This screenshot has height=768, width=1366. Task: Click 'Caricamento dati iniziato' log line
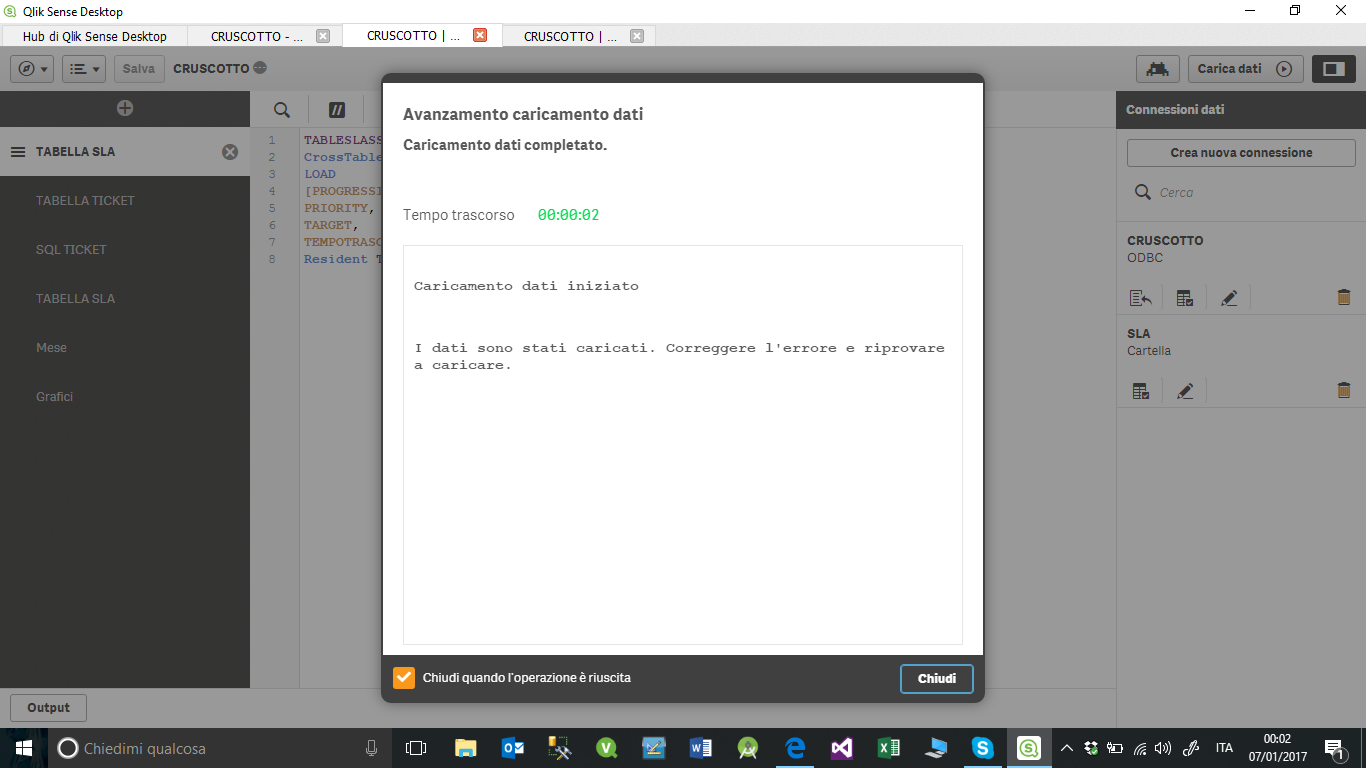coord(526,286)
